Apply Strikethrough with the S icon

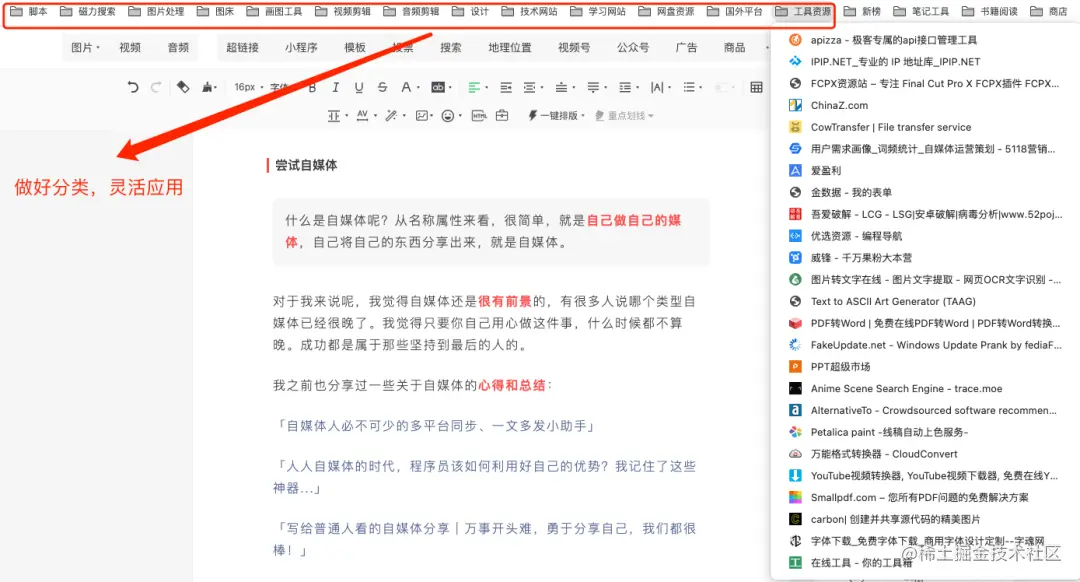click(x=381, y=88)
